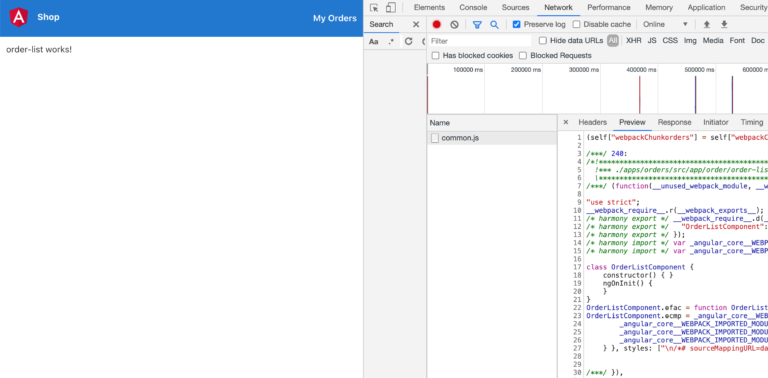Refresh the search results
768x378 pixels.
(408, 42)
